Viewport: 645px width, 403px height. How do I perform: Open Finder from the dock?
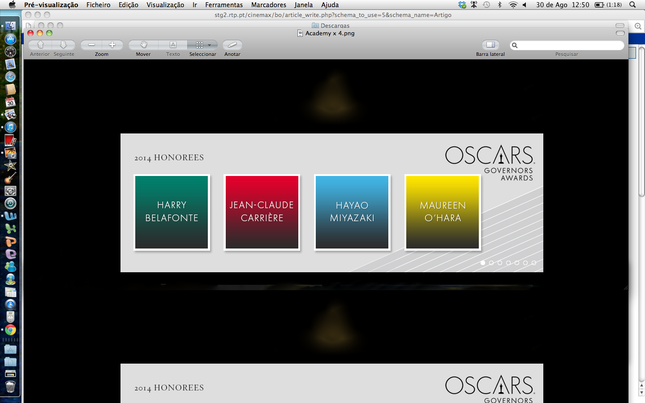(10, 26)
